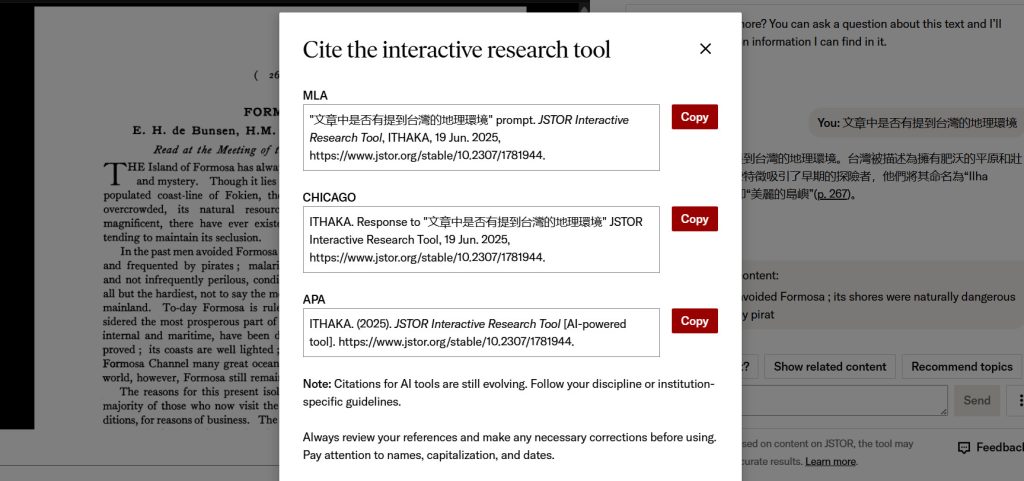Click the APA label

pyautogui.click(x=313, y=300)
